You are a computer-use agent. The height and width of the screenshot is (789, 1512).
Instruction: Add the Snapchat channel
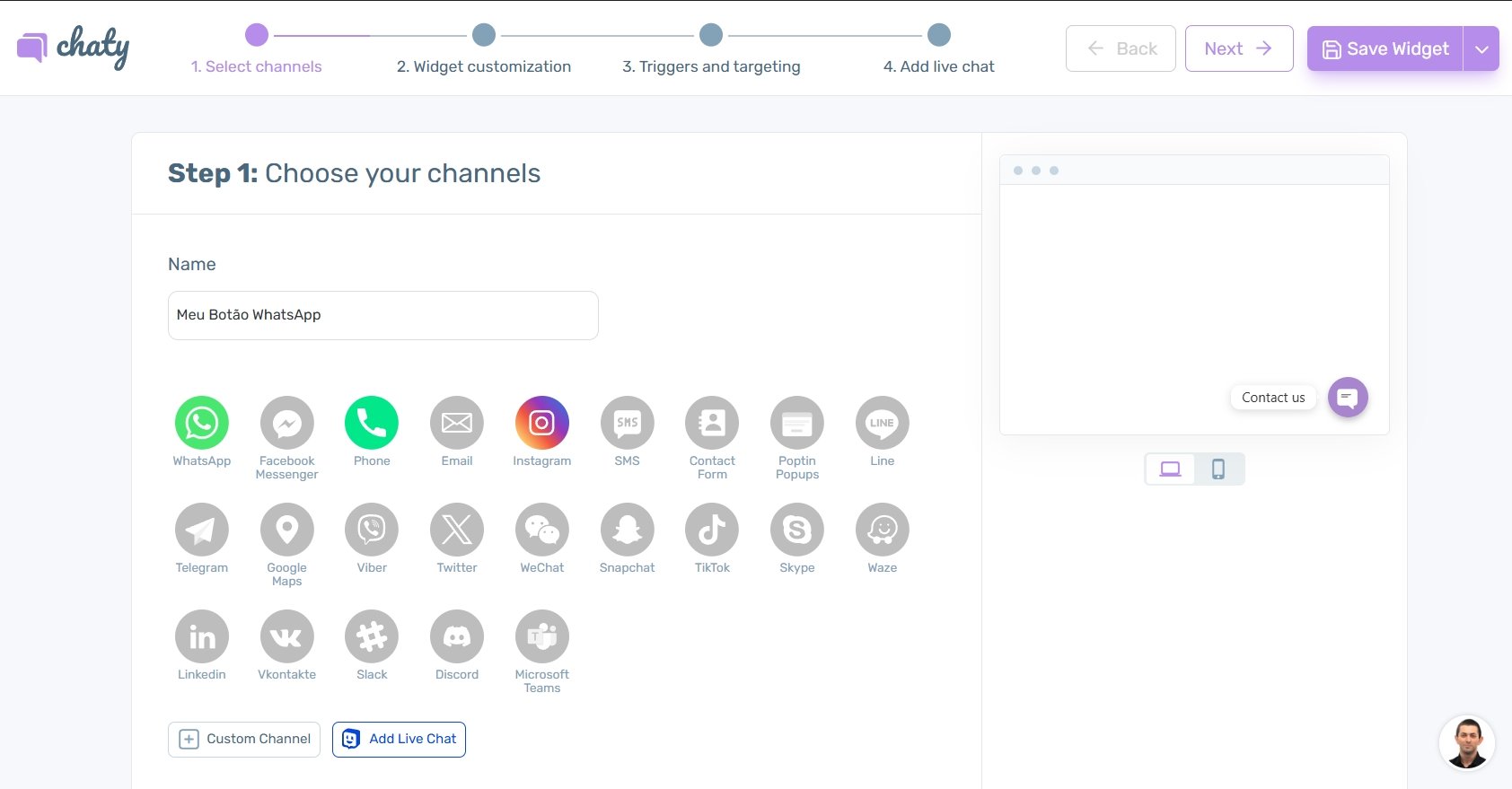[627, 530]
